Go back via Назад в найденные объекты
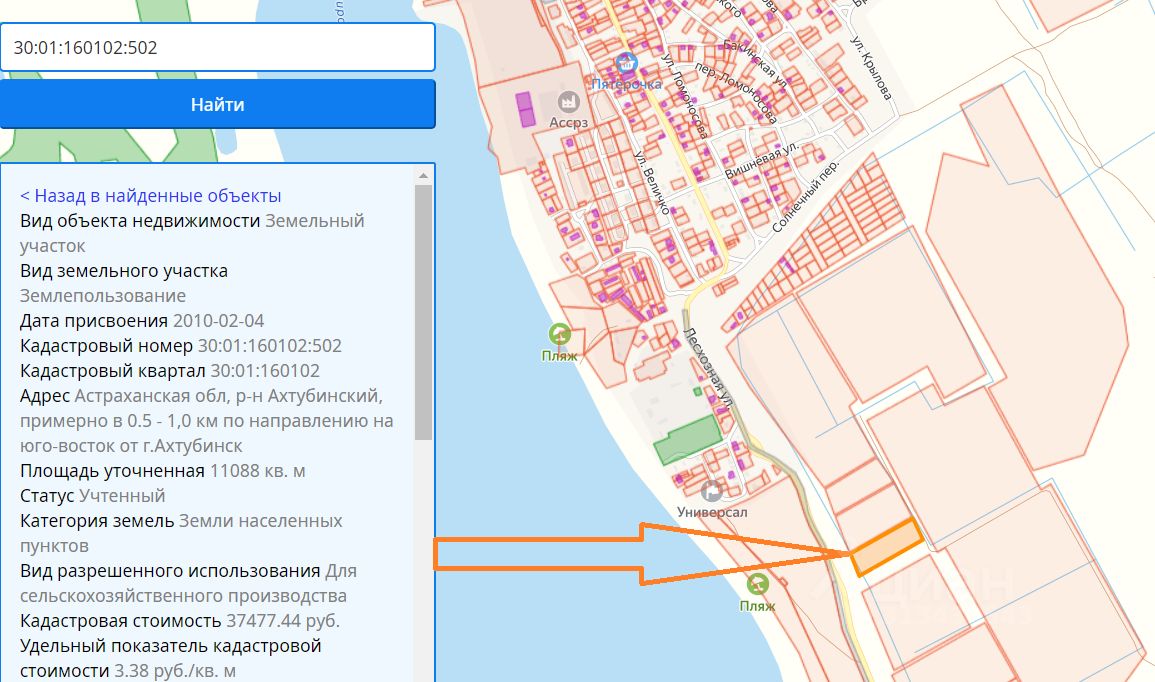1155x682 pixels. point(150,196)
